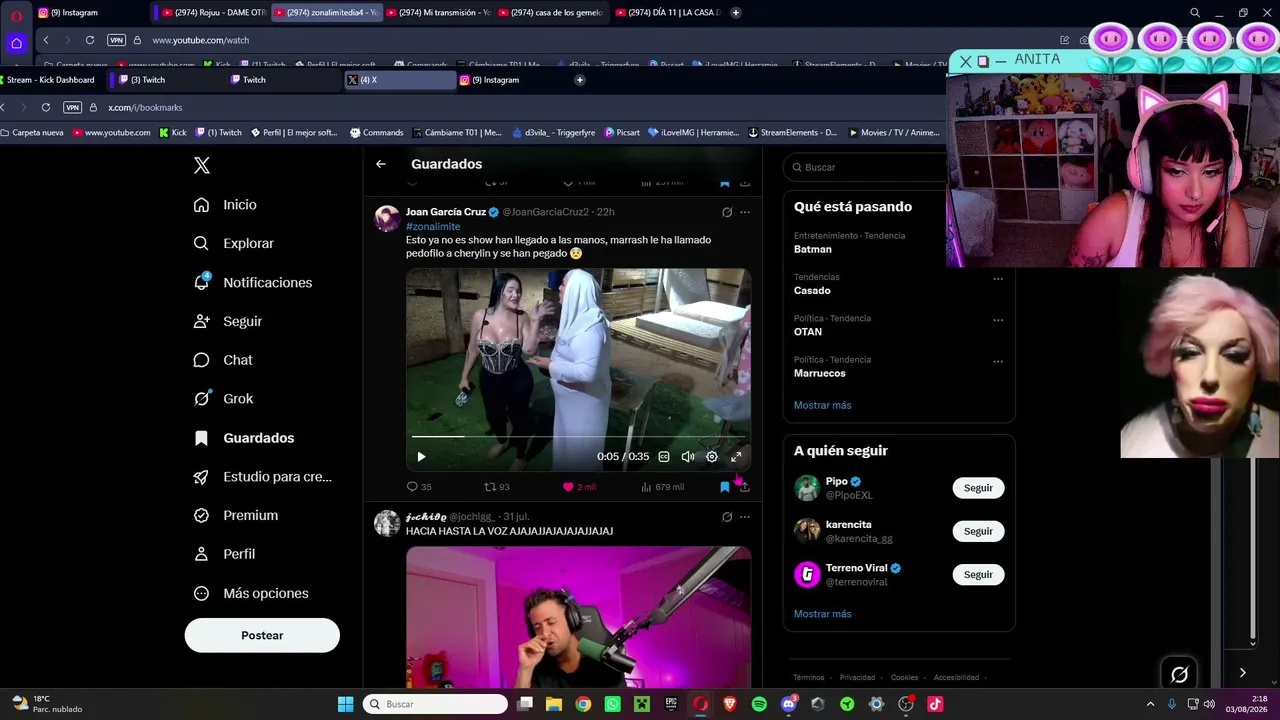Viewport: 1280px width, 720px height.
Task: Remove bookmark from Joan García Cruz's post
Action: click(x=725, y=487)
